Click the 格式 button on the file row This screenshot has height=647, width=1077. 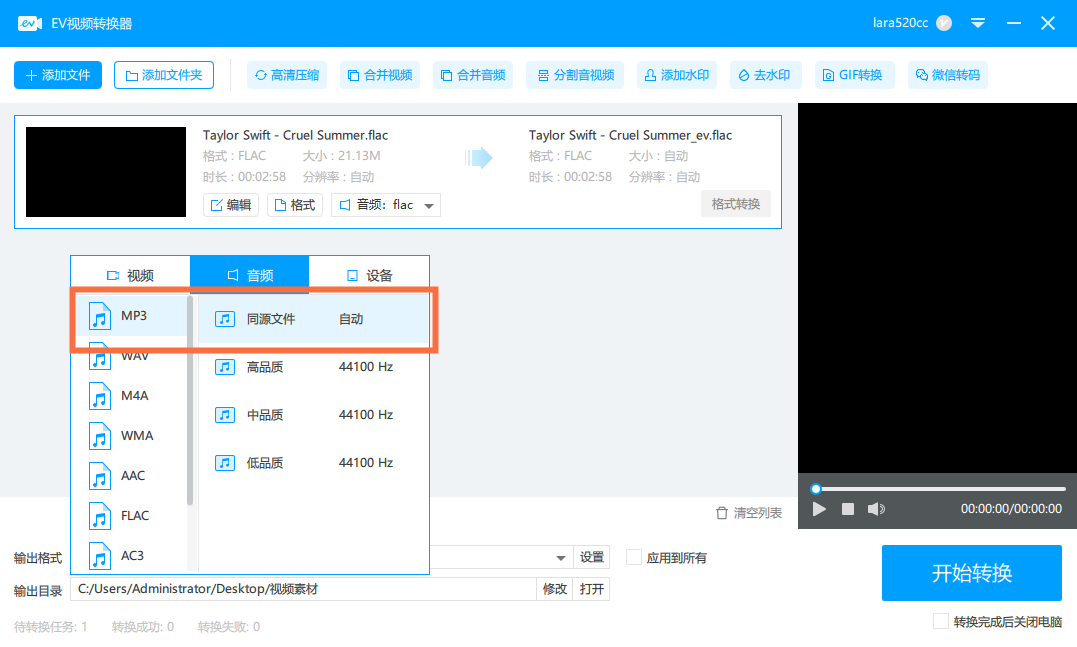pos(295,205)
